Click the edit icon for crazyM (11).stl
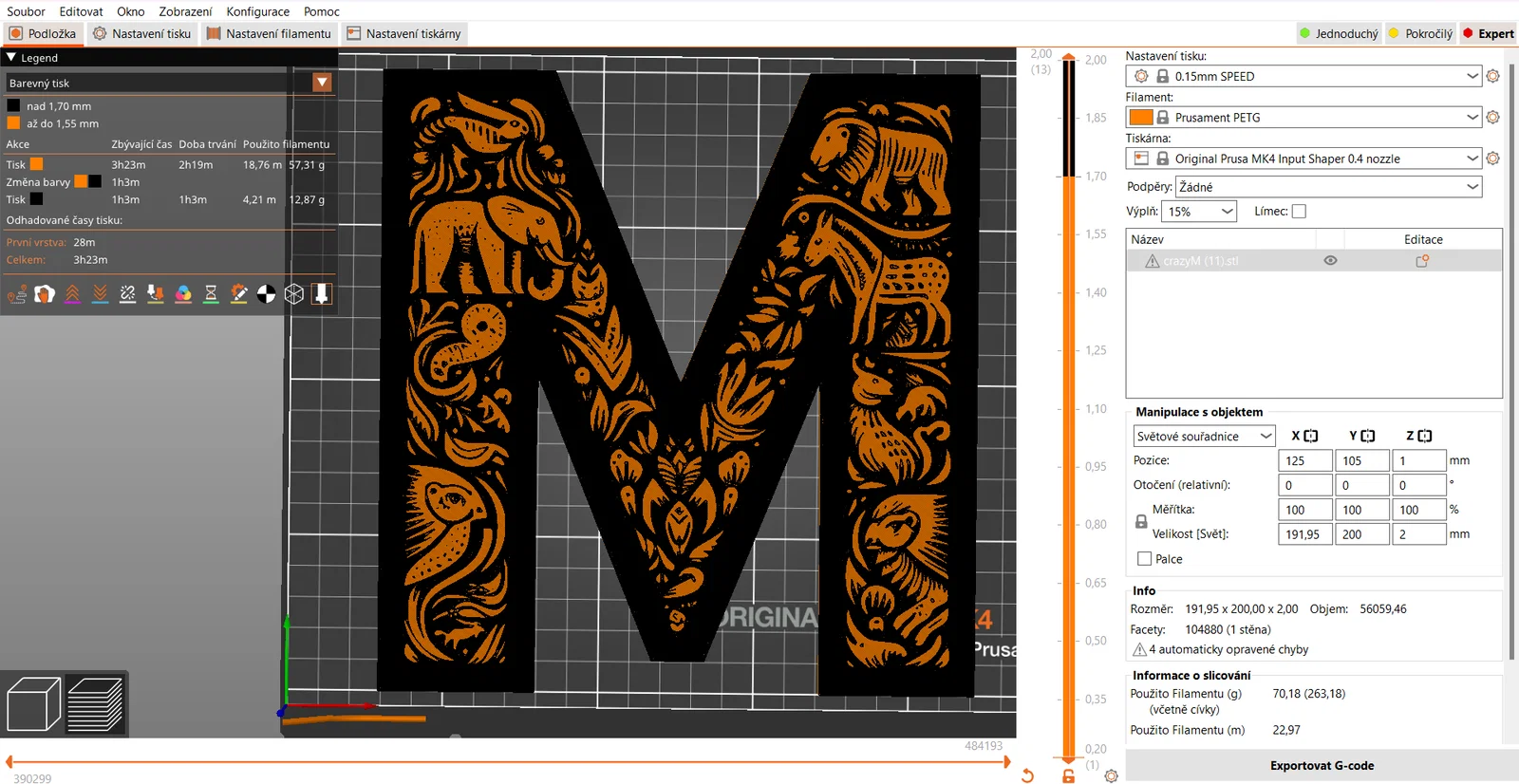Image resolution: width=1519 pixels, height=784 pixels. pos(1422,261)
